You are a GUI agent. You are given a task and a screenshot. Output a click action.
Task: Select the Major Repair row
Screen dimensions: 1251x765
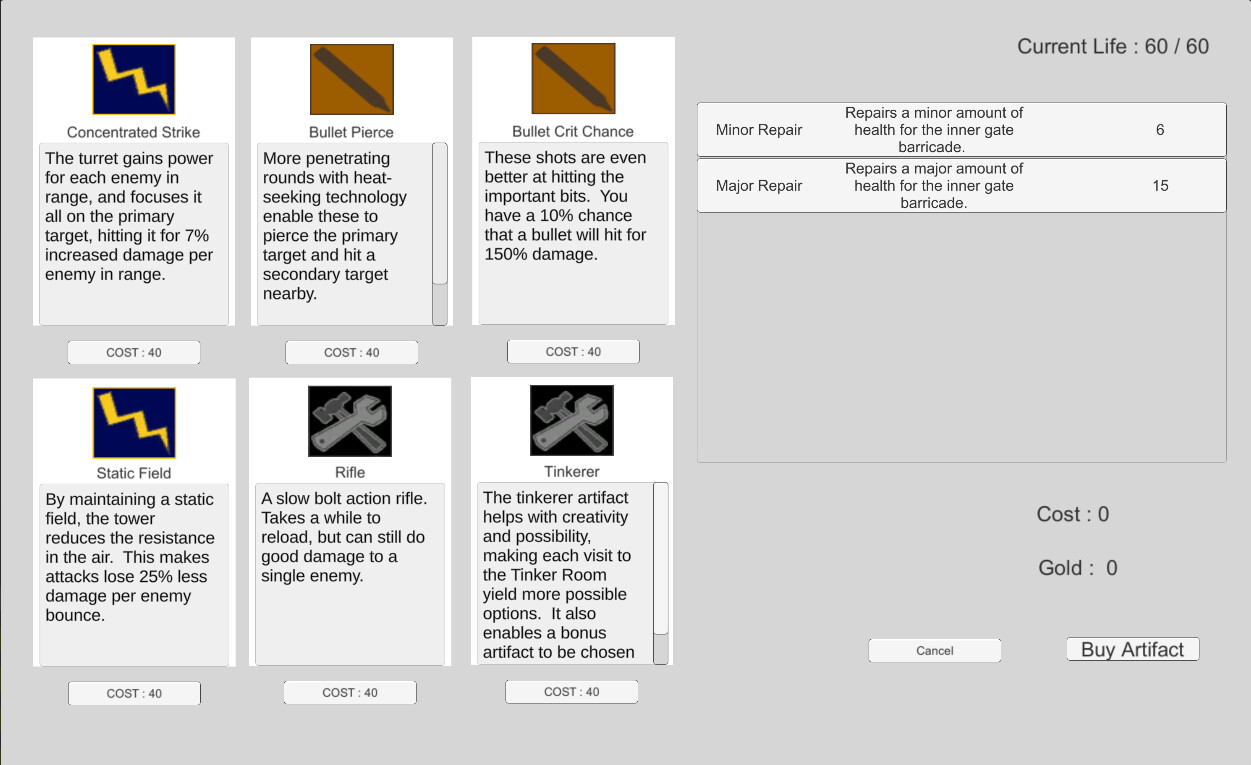[x=961, y=186]
